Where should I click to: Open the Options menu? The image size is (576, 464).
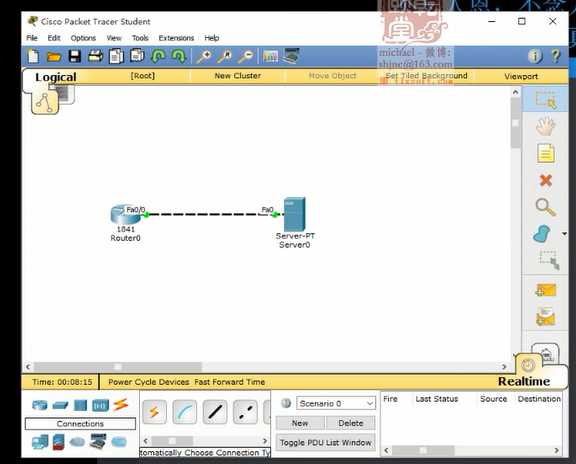[83, 38]
